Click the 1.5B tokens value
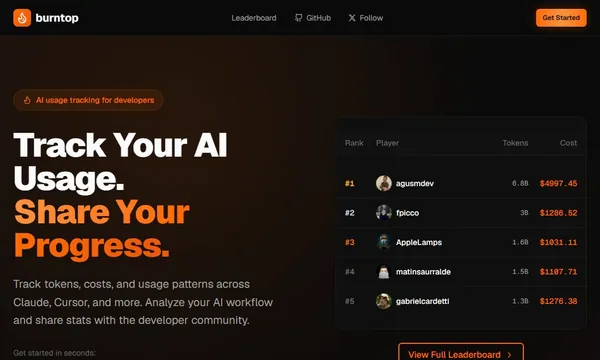 click(x=520, y=272)
